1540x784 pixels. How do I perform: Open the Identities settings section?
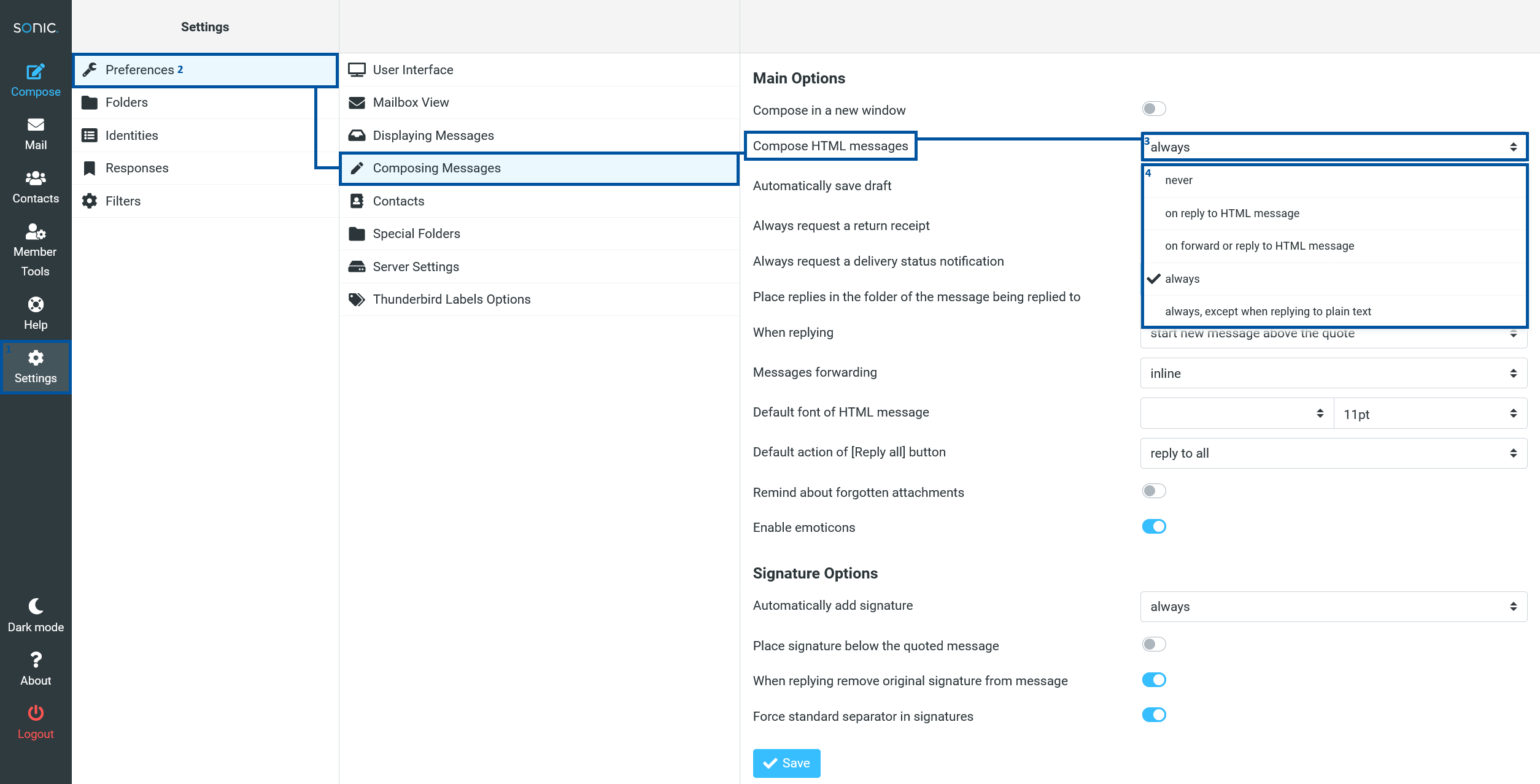coord(205,136)
